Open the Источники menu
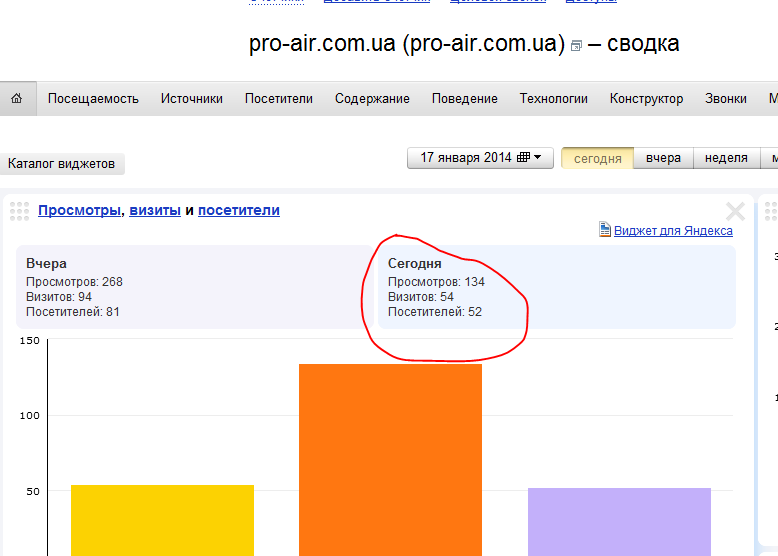778x556 pixels. [x=192, y=99]
